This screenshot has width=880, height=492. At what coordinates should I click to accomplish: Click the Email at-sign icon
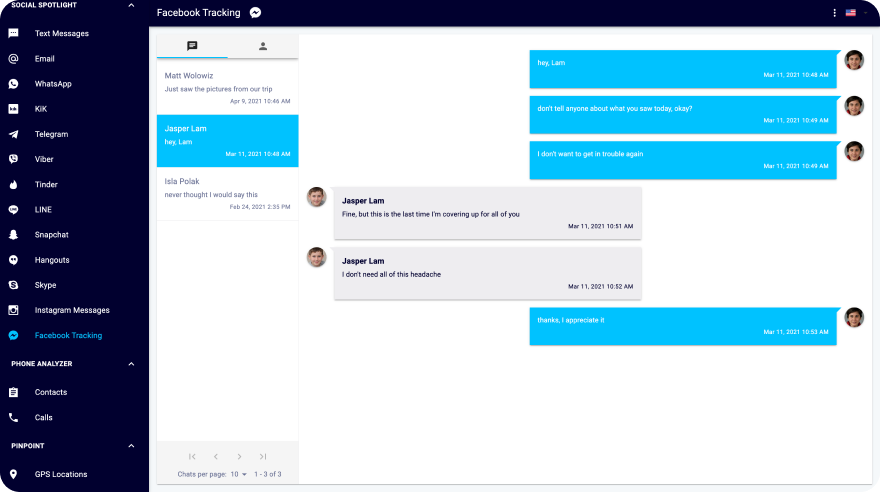coord(13,58)
